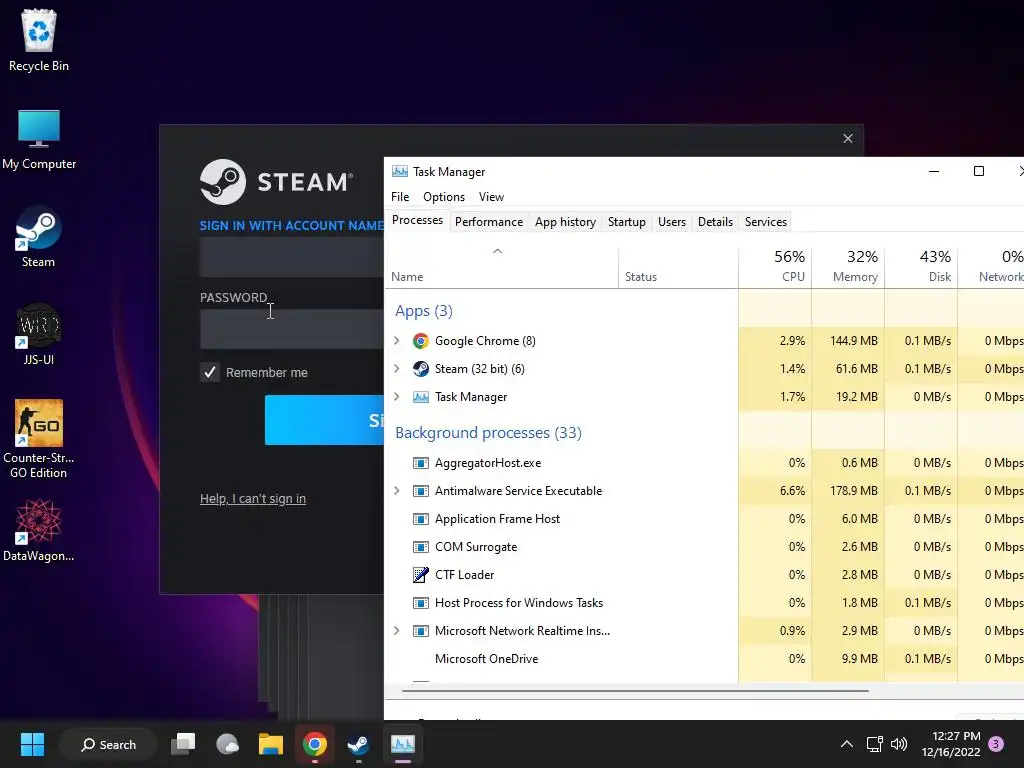Image resolution: width=1024 pixels, height=768 pixels.
Task: Switch to the App history tab
Action: click(x=565, y=222)
